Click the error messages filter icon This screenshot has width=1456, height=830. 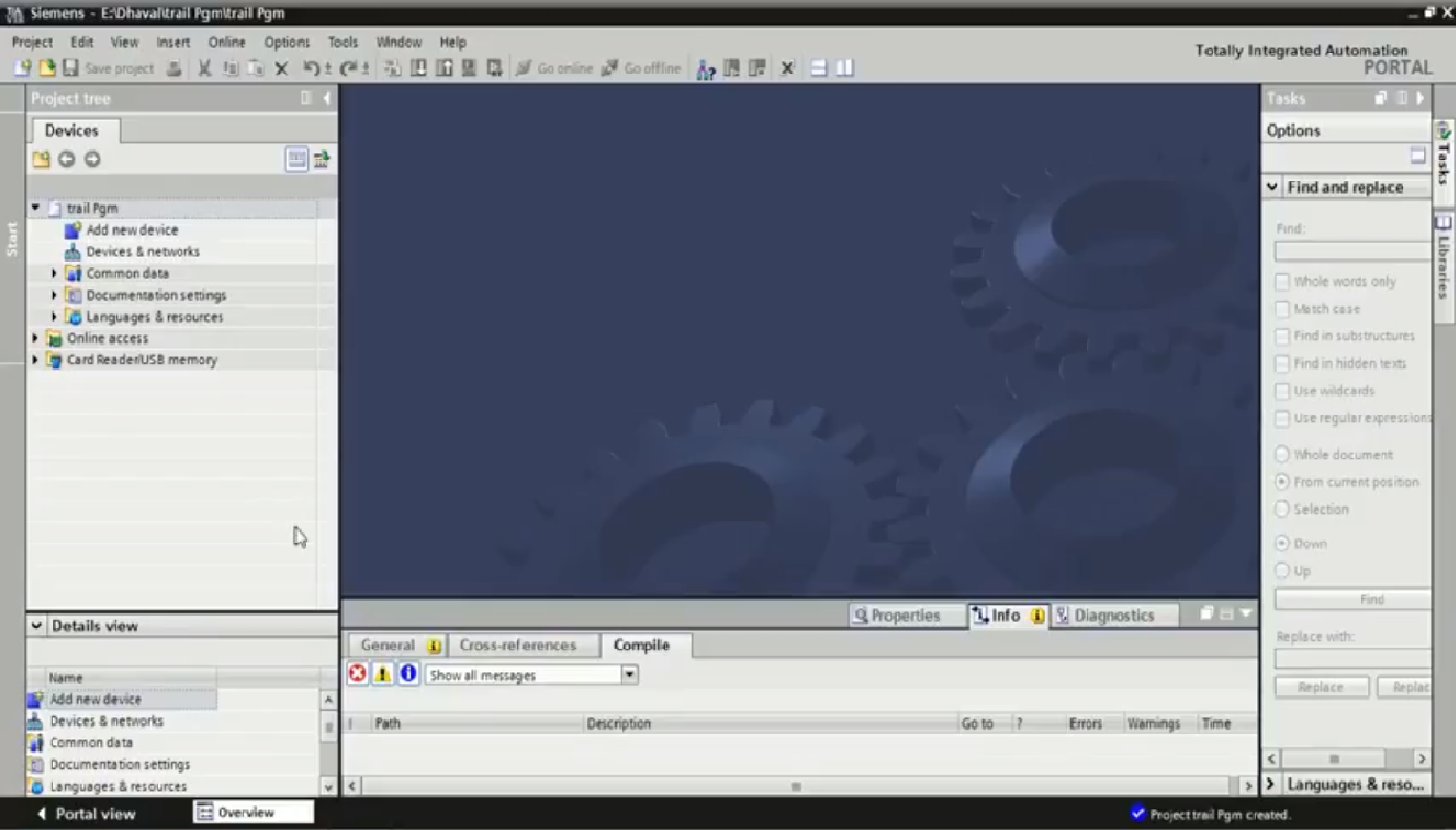click(x=357, y=673)
